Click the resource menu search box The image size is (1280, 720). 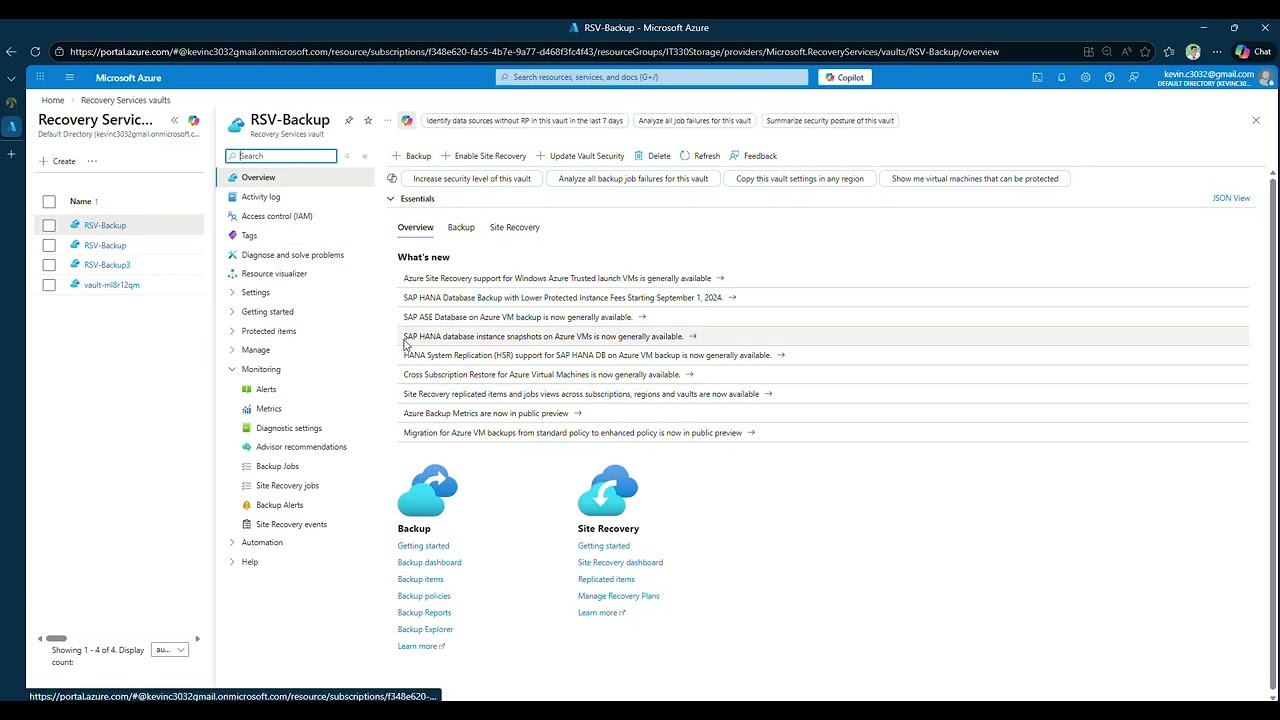point(281,156)
